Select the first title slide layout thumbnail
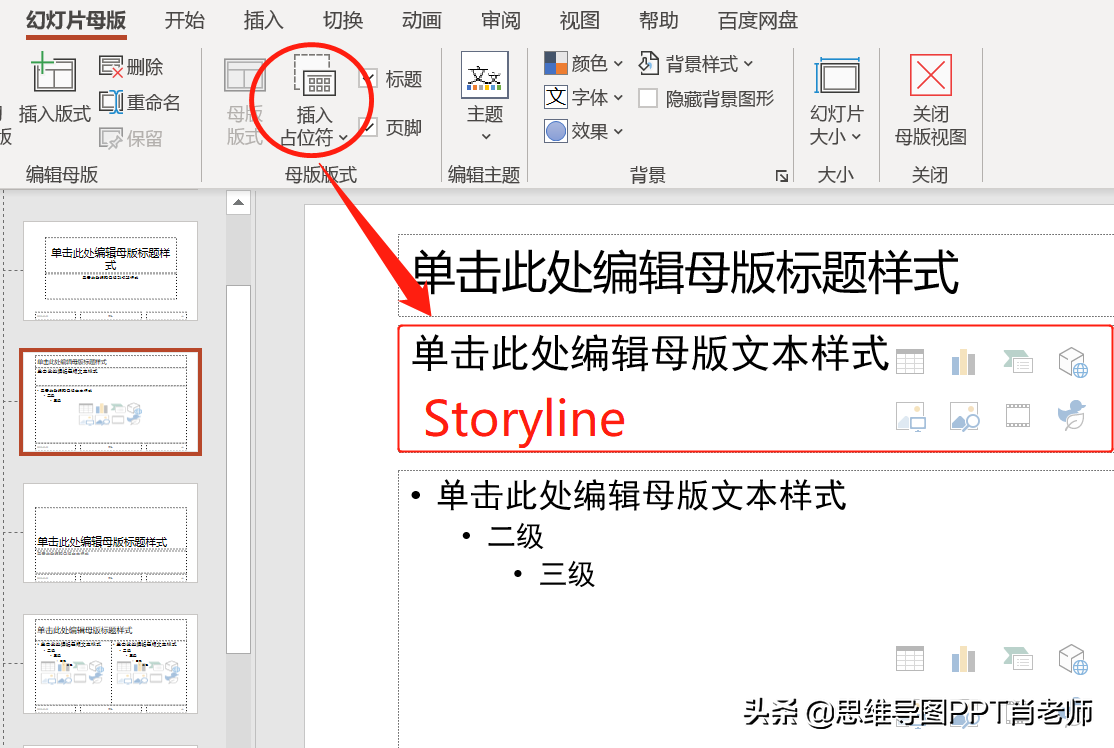The height and width of the screenshot is (748, 1114). point(110,271)
